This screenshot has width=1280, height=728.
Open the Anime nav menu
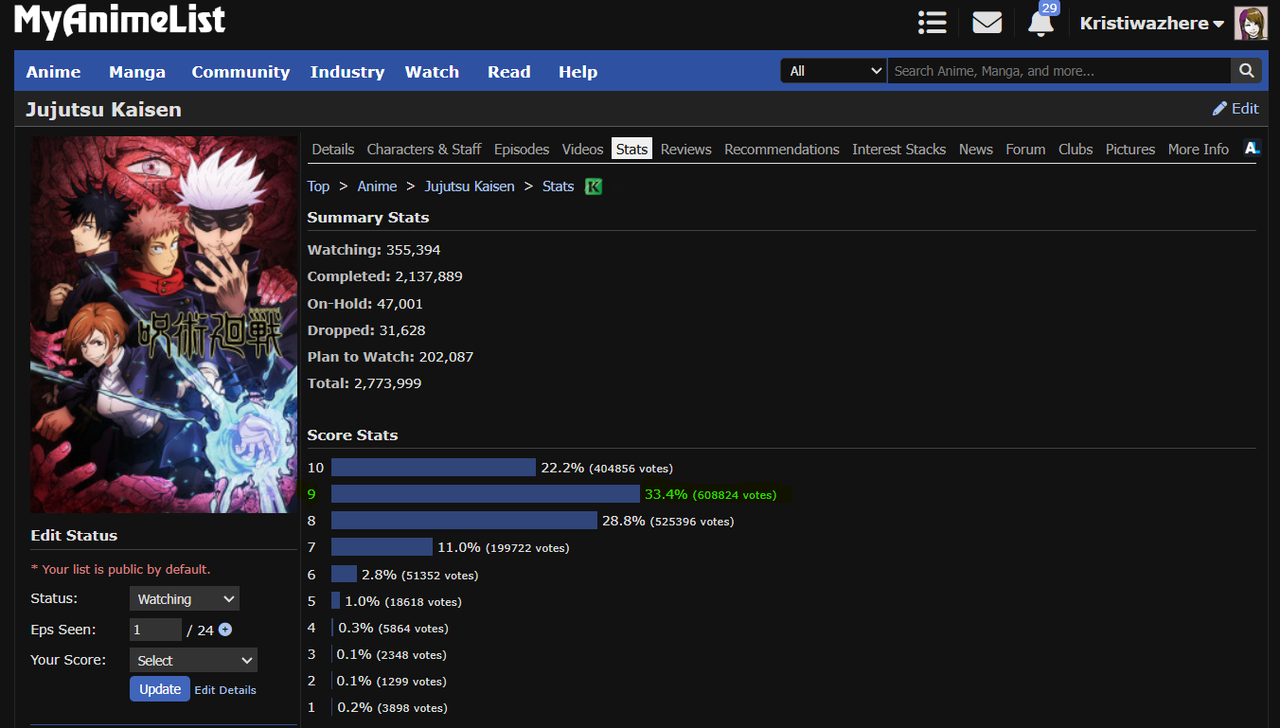(x=53, y=72)
